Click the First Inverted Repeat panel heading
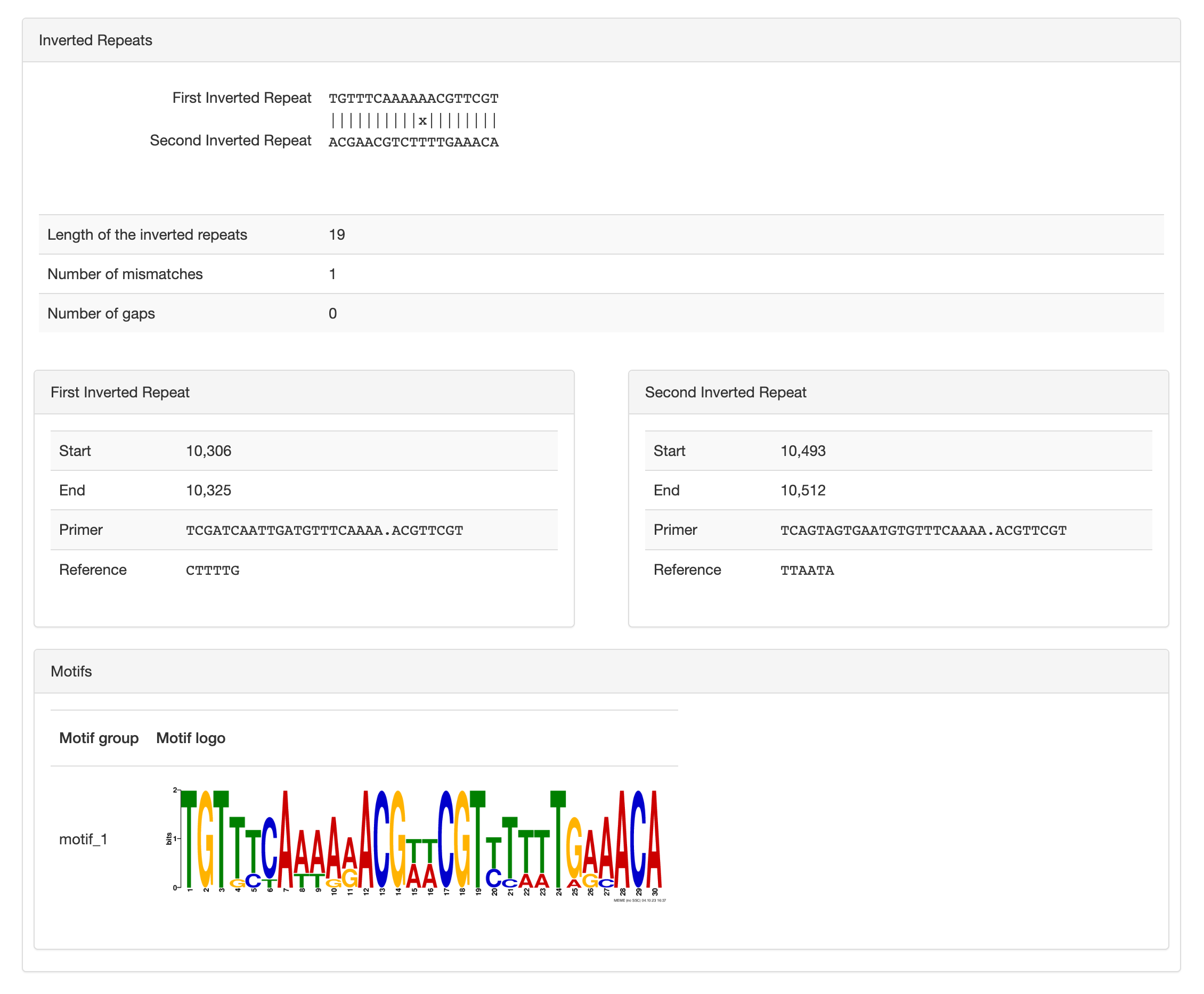The width and height of the screenshot is (1204, 994). coord(120,392)
